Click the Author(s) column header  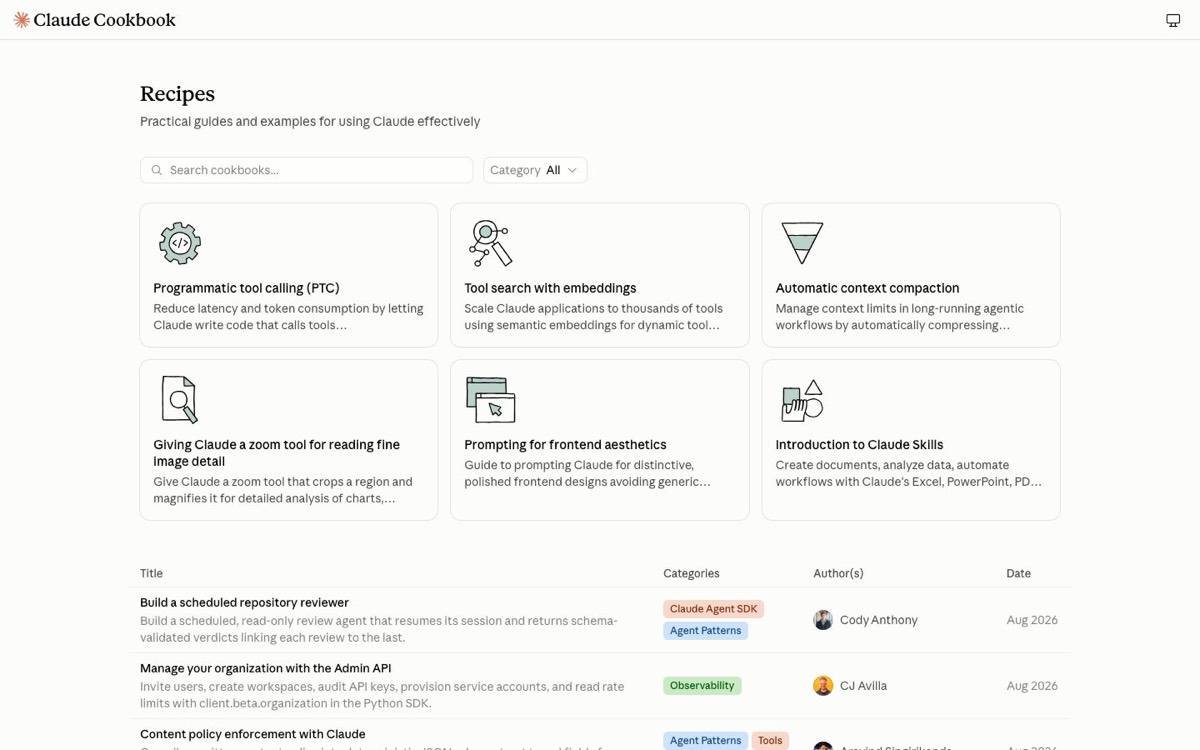coord(838,574)
